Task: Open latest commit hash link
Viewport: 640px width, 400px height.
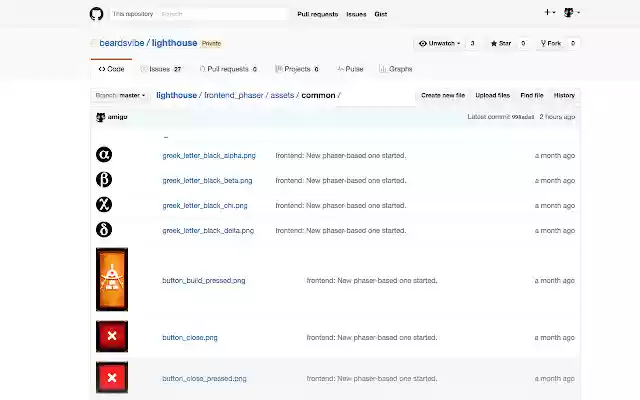Action: pyautogui.click(x=522, y=117)
